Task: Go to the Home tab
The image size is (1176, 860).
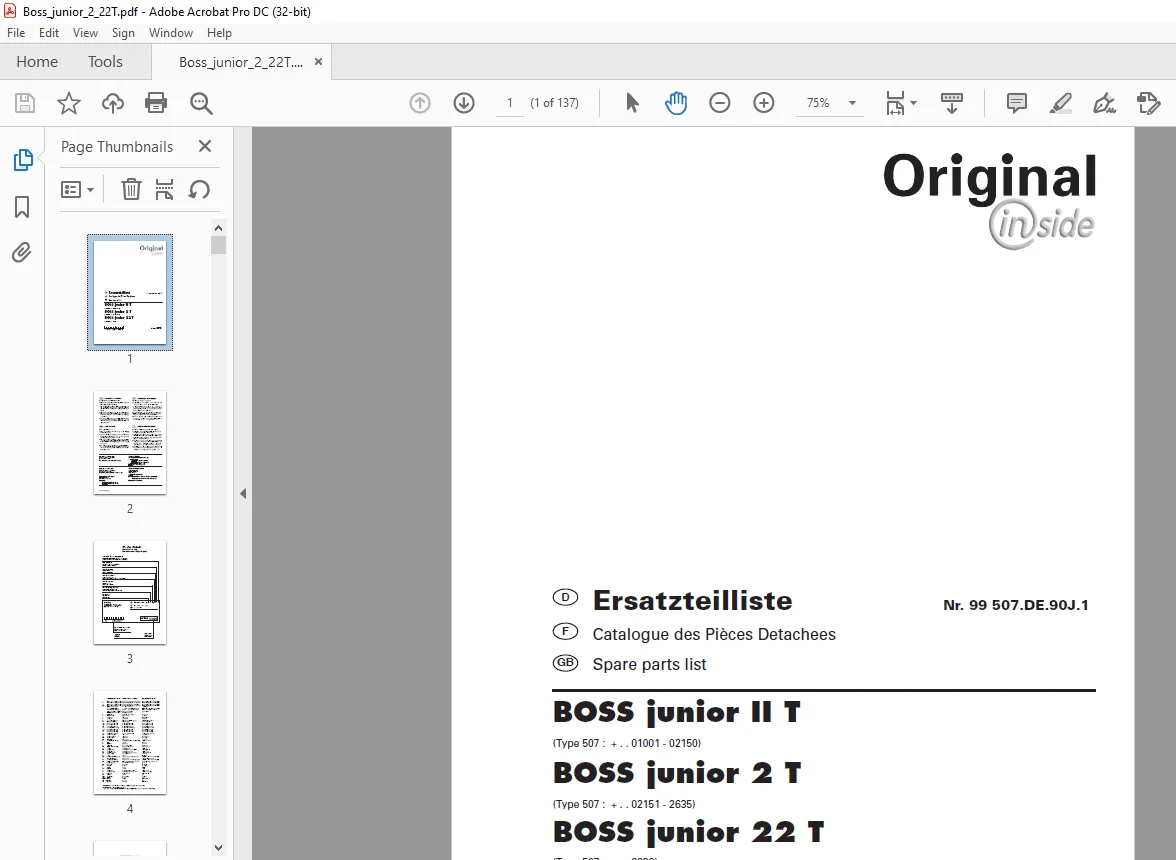Action: tap(37, 61)
